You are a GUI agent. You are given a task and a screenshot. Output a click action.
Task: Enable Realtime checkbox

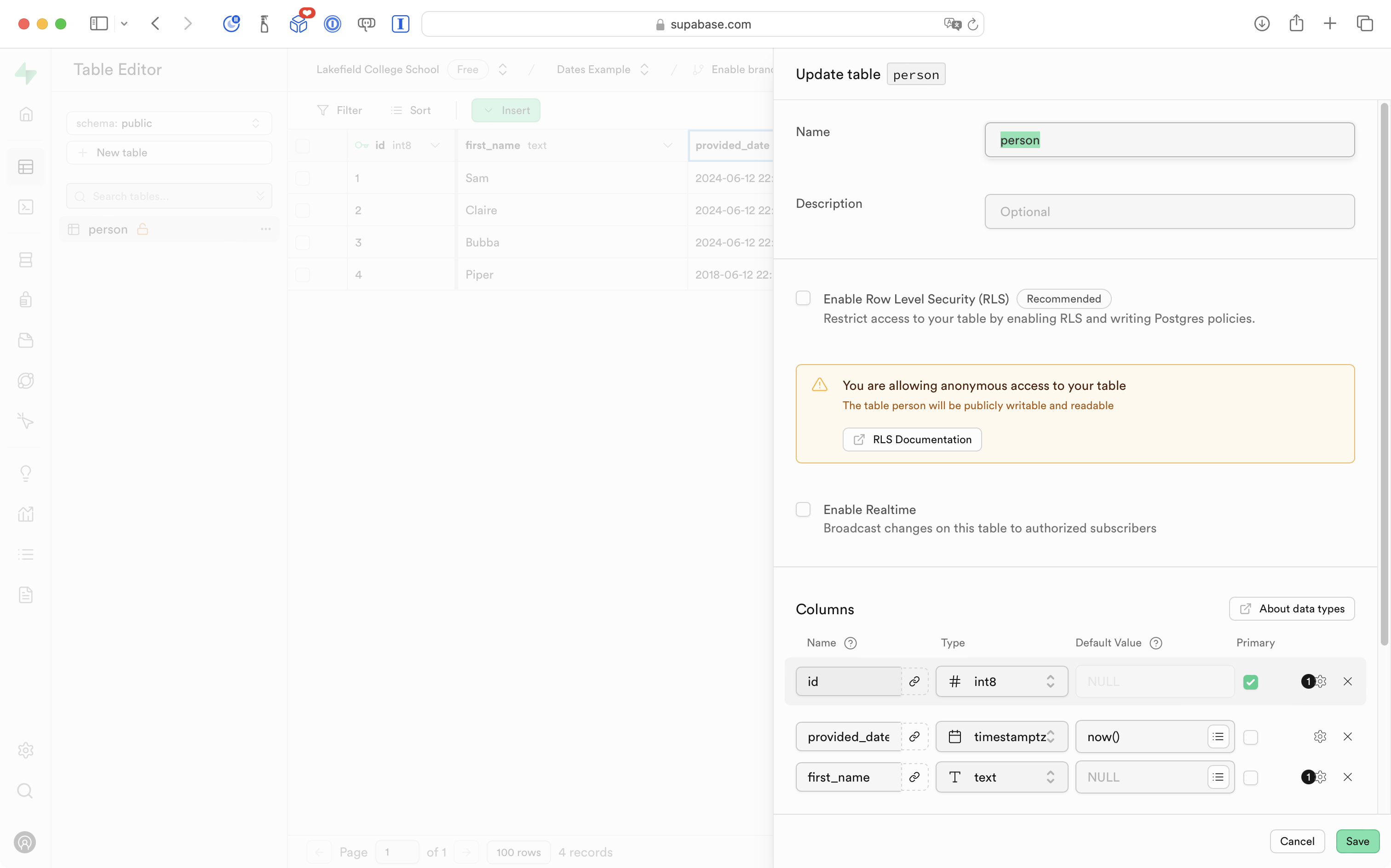pos(803,509)
